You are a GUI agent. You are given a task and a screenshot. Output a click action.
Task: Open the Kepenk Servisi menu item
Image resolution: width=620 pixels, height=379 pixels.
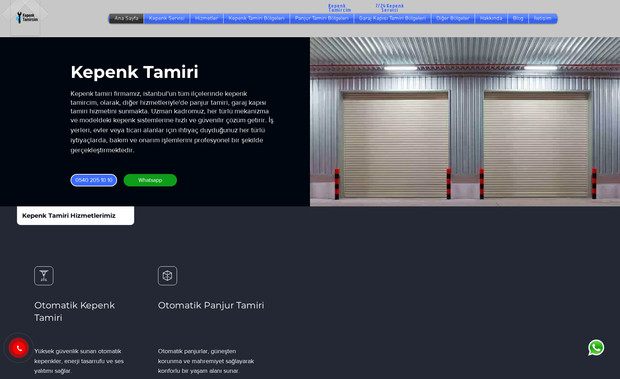166,19
